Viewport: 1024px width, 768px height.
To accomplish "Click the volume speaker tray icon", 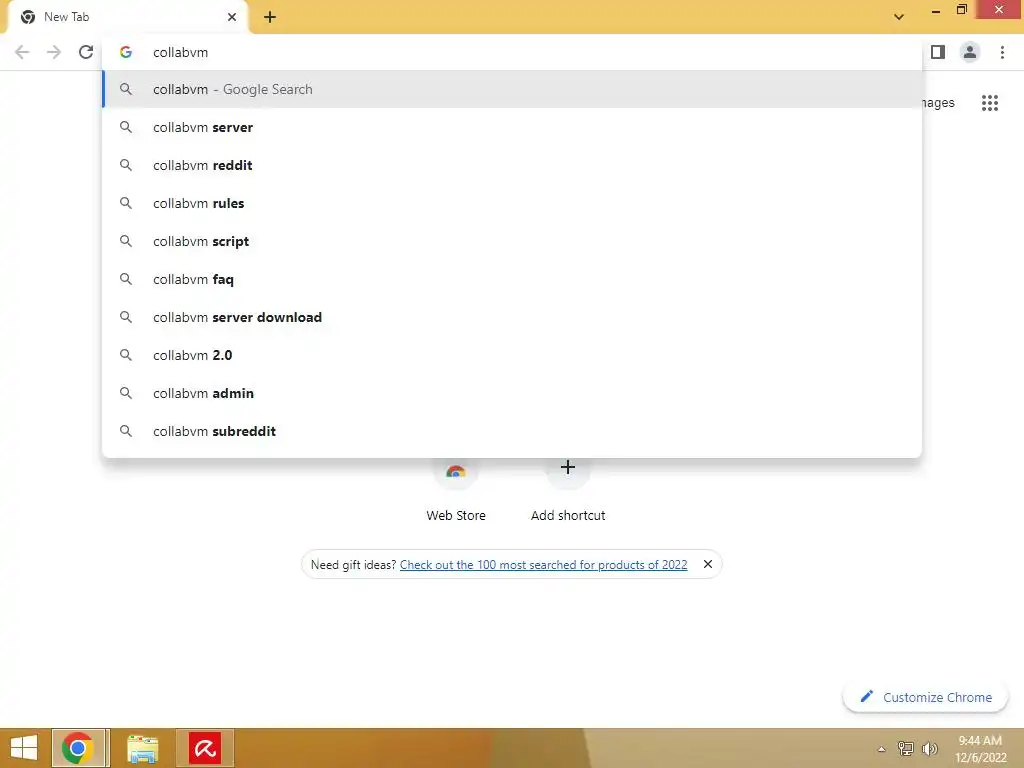I will pos(930,749).
